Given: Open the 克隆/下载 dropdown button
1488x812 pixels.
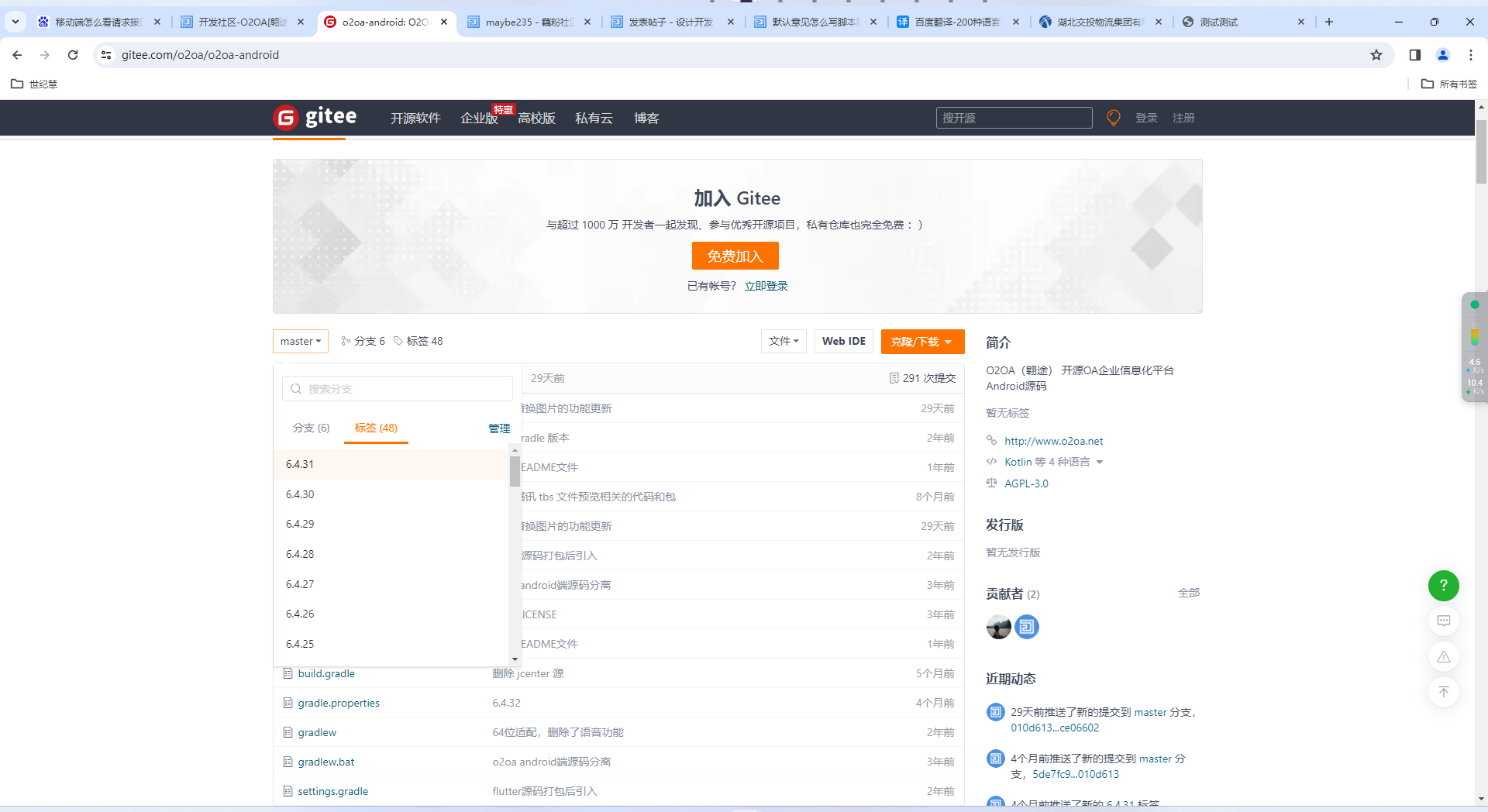Looking at the screenshot, I should point(922,341).
